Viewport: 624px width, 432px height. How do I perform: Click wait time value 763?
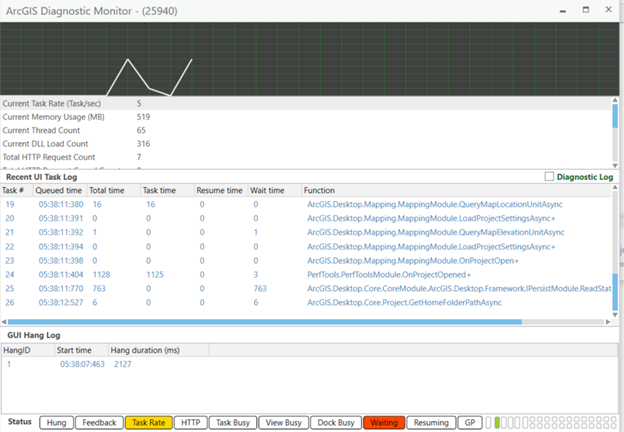click(260, 288)
